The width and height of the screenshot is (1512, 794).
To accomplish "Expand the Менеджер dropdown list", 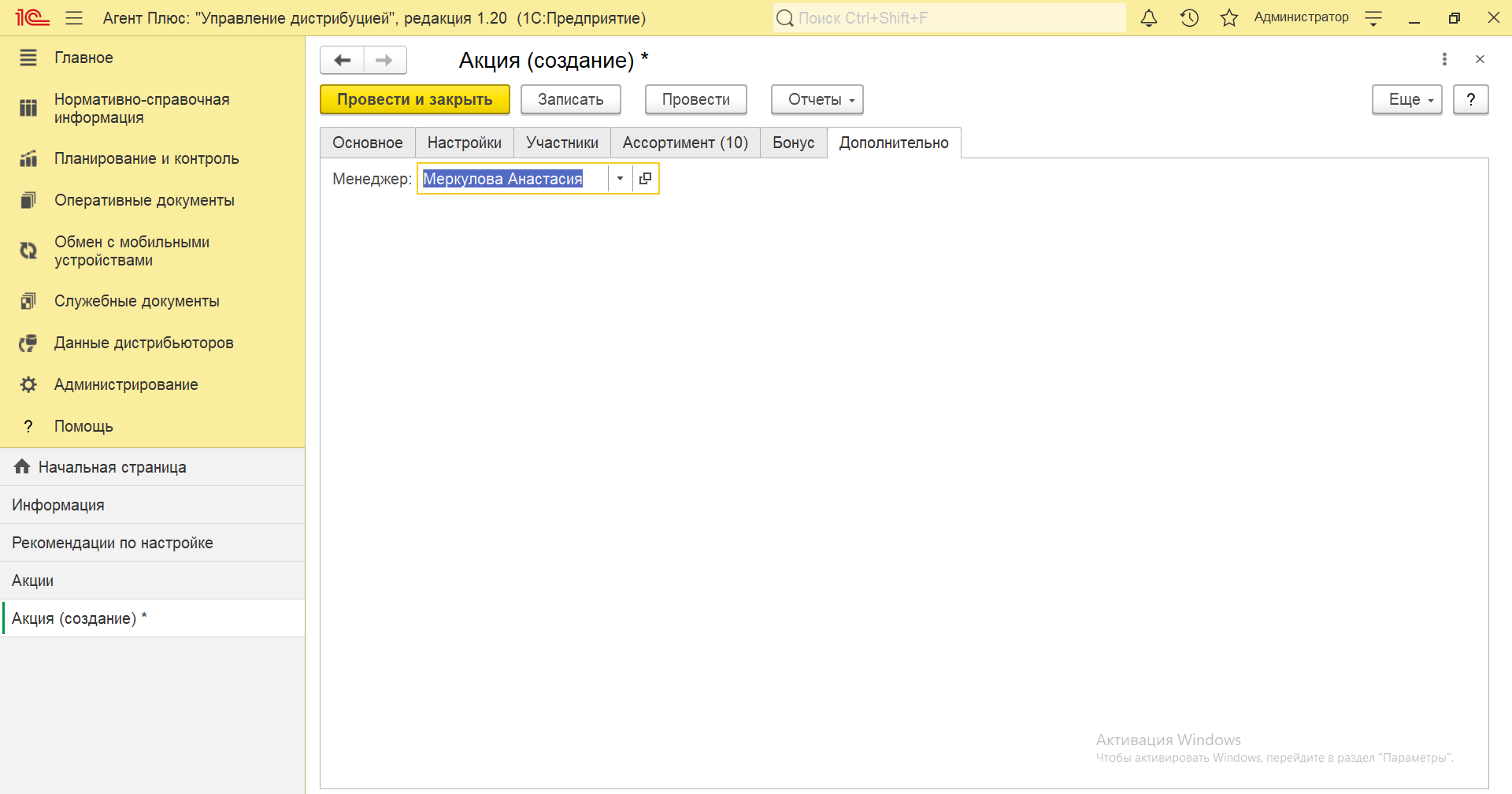I will pos(620,179).
